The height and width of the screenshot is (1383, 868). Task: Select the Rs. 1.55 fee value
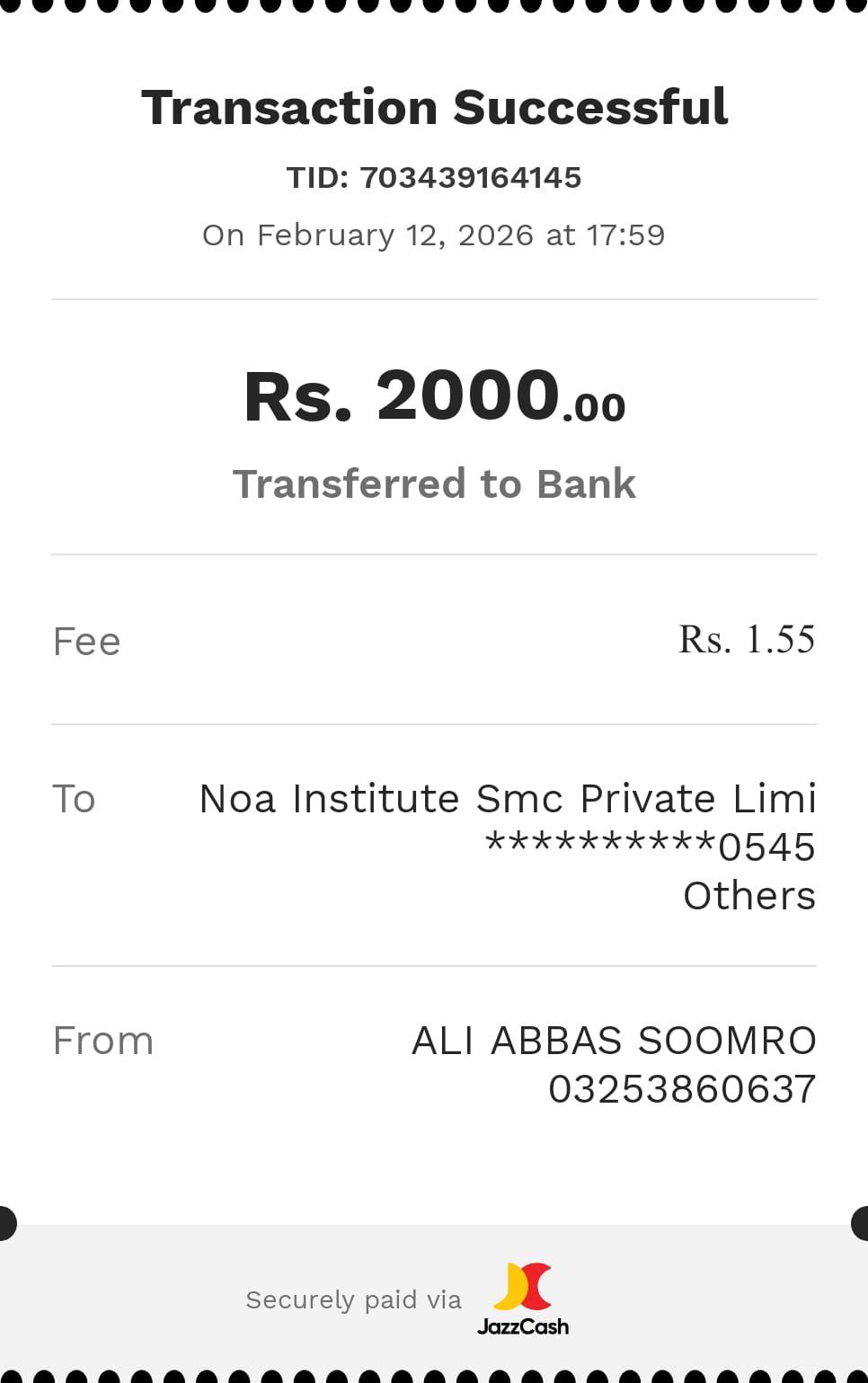pos(746,640)
